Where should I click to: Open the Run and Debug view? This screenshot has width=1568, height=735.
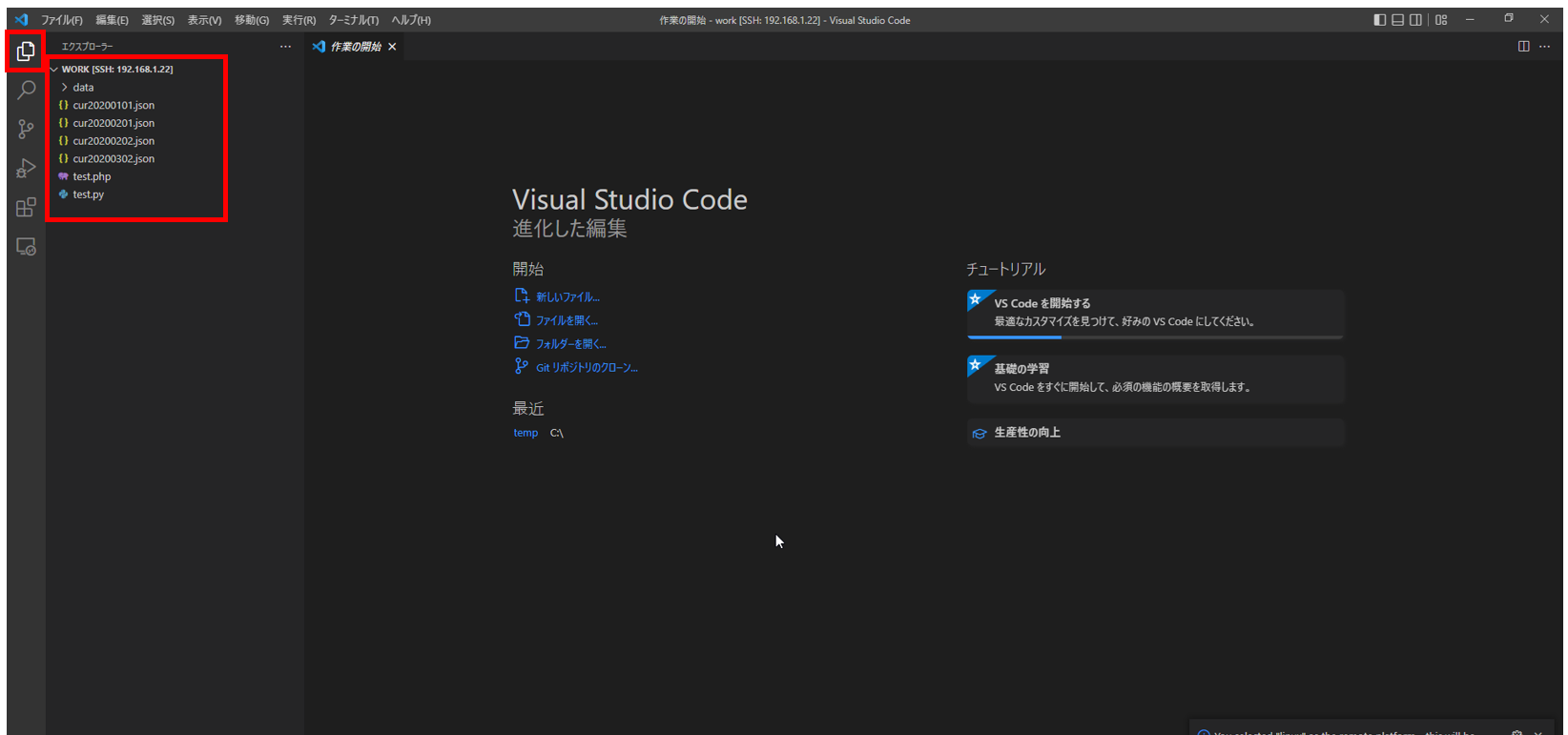(x=26, y=168)
